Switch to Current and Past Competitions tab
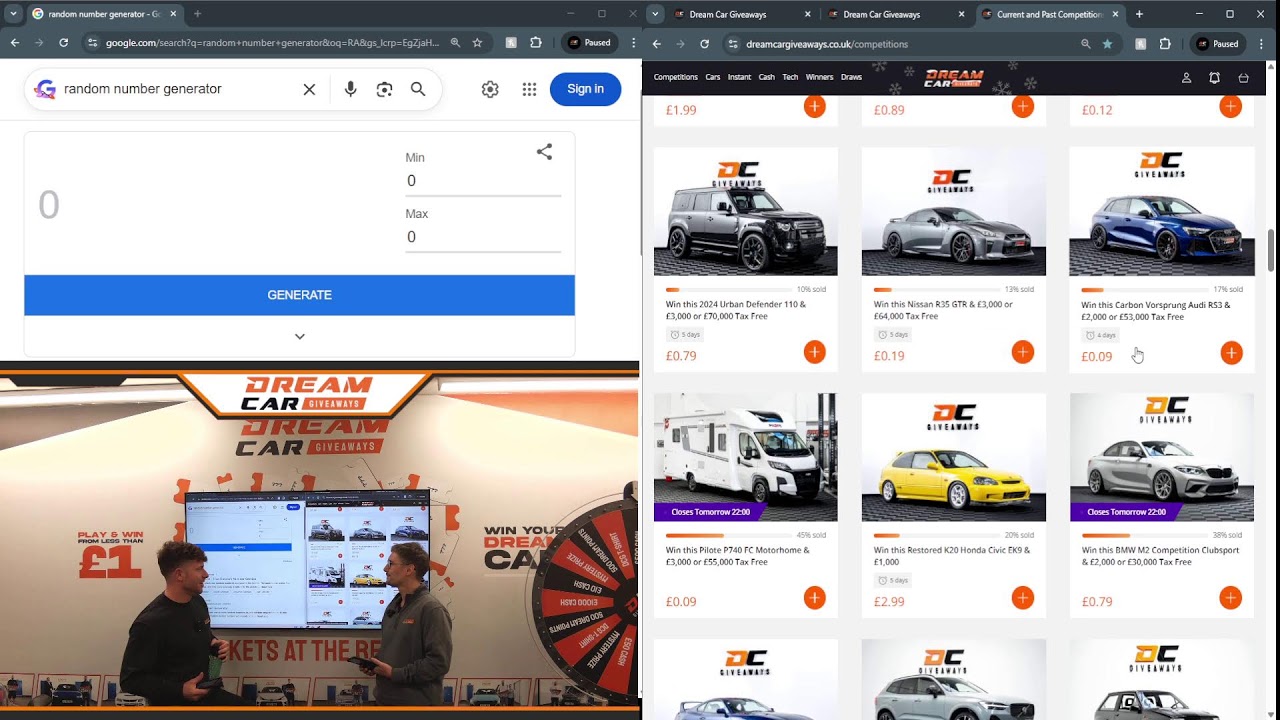Image resolution: width=1280 pixels, height=720 pixels. 1049,15
